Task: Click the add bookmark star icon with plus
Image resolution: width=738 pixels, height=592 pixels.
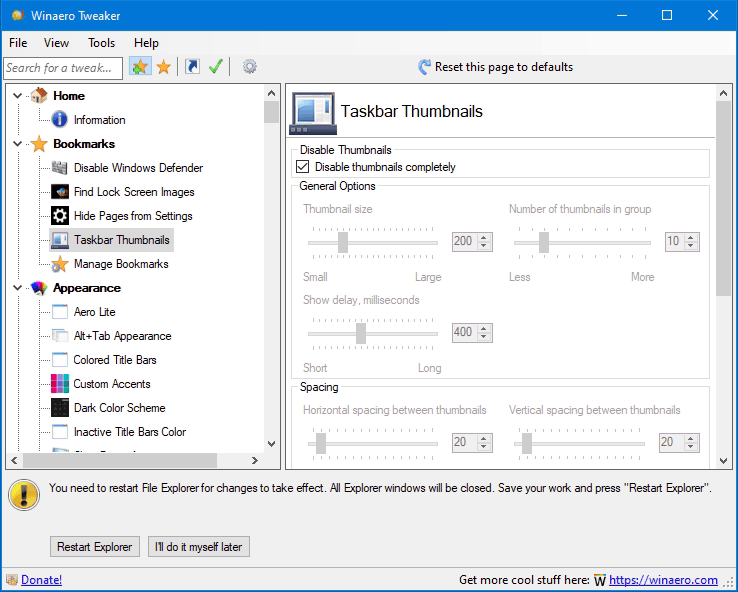Action: pyautogui.click(x=140, y=67)
